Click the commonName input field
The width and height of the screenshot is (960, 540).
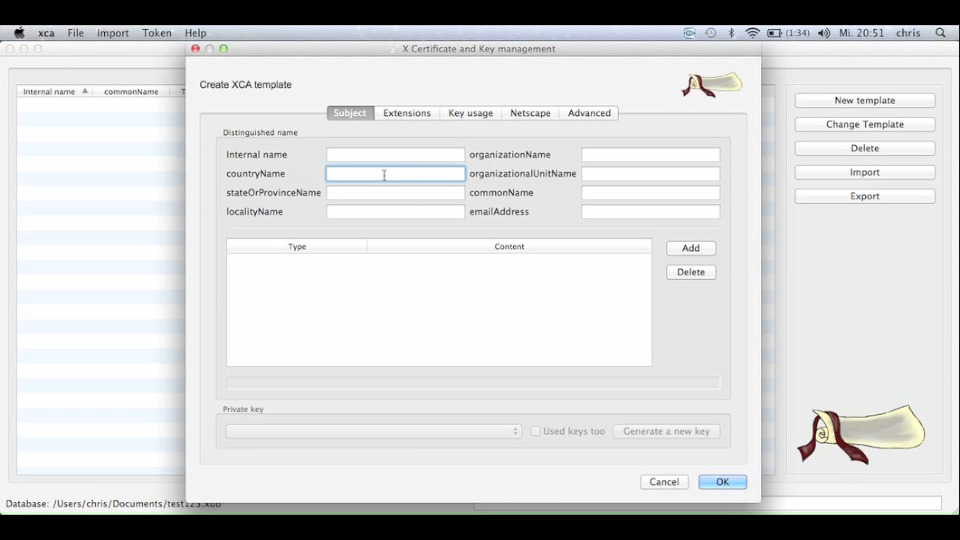click(x=650, y=192)
